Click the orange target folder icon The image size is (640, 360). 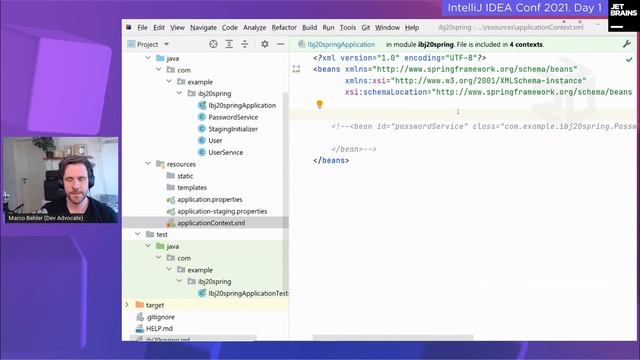pos(140,305)
